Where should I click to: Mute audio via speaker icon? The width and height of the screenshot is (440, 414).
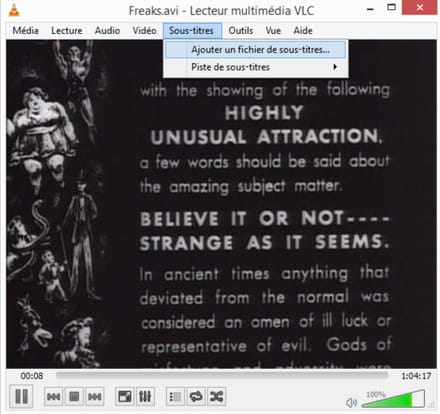pyautogui.click(x=351, y=402)
